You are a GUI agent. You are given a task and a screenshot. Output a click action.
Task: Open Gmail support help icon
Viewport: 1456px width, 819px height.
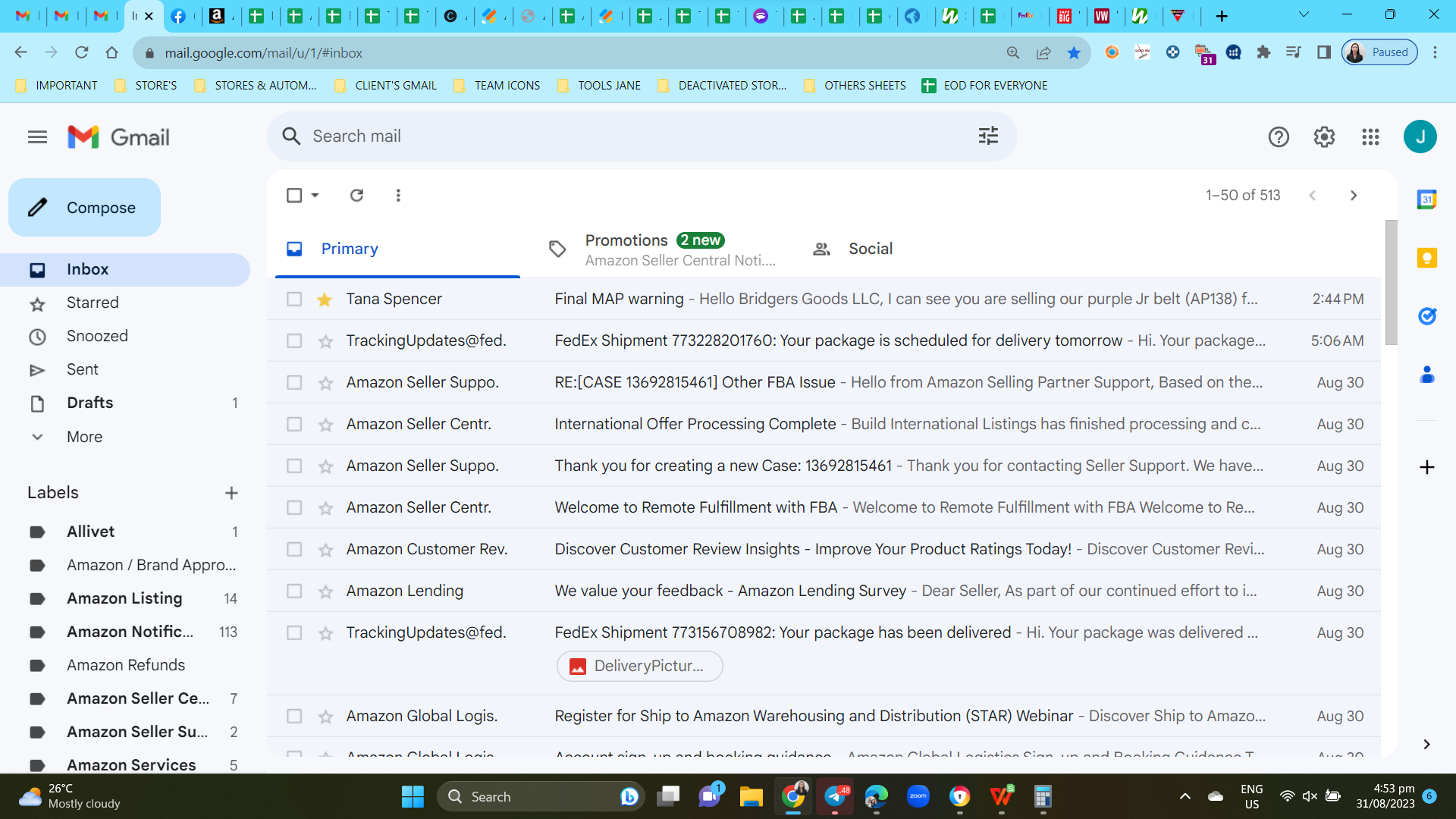click(1279, 137)
